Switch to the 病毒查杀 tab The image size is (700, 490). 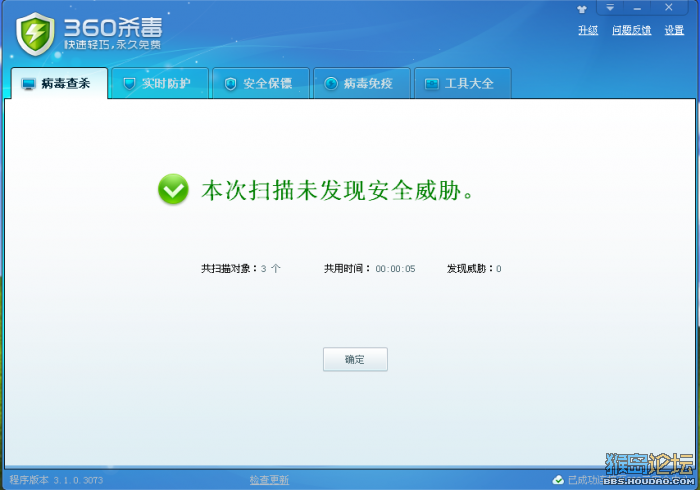(59, 83)
